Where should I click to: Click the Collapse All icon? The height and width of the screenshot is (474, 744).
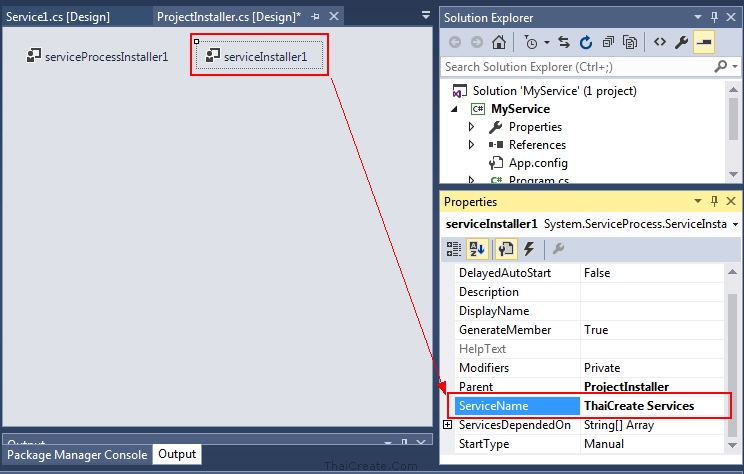pos(608,42)
